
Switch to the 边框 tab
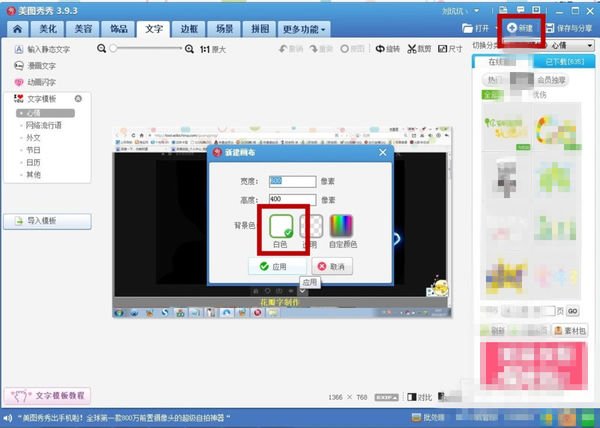click(189, 29)
